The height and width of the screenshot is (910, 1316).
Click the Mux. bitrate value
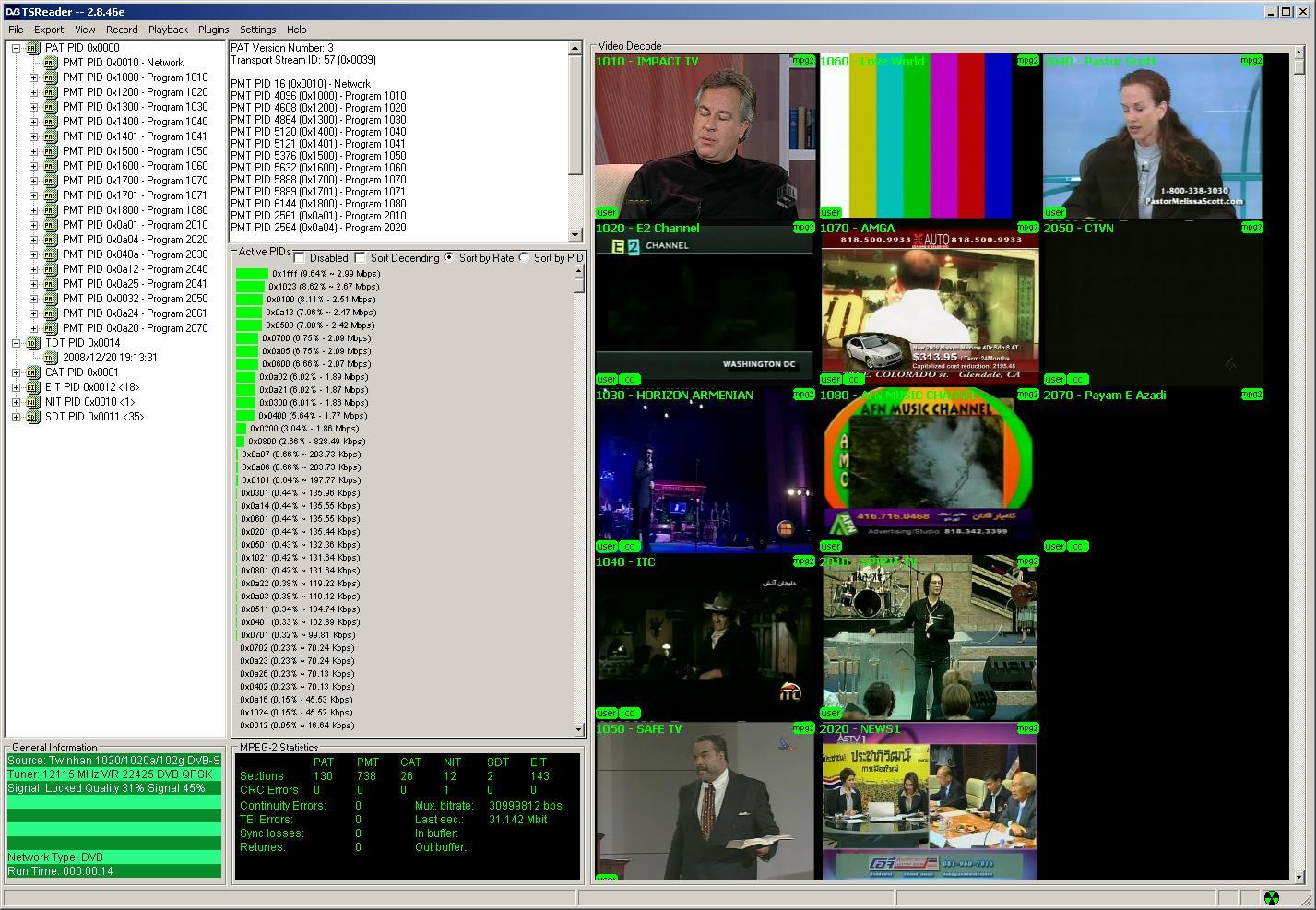pyautogui.click(x=525, y=805)
